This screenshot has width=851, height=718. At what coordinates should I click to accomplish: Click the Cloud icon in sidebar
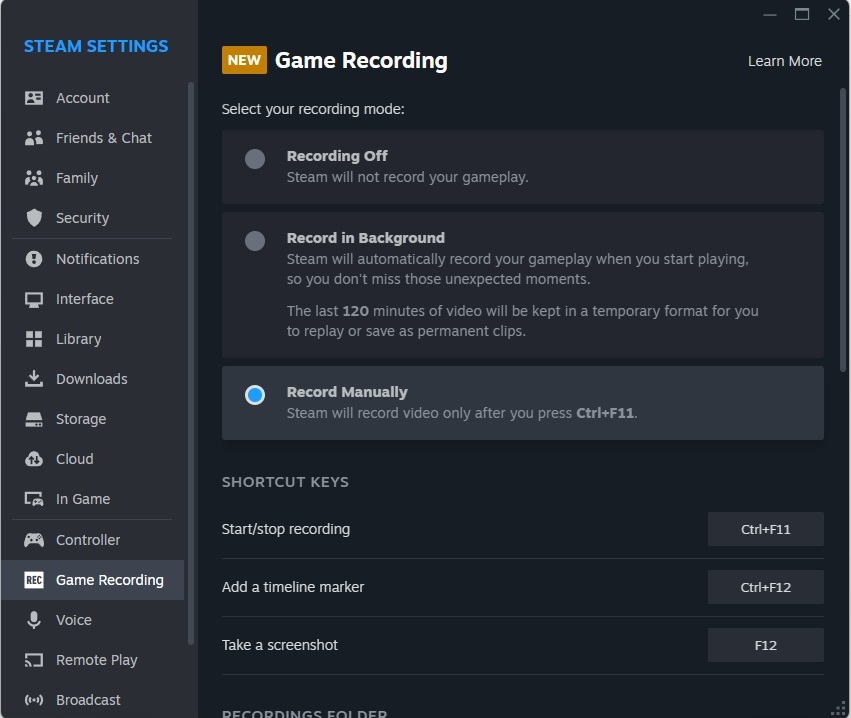[x=34, y=459]
